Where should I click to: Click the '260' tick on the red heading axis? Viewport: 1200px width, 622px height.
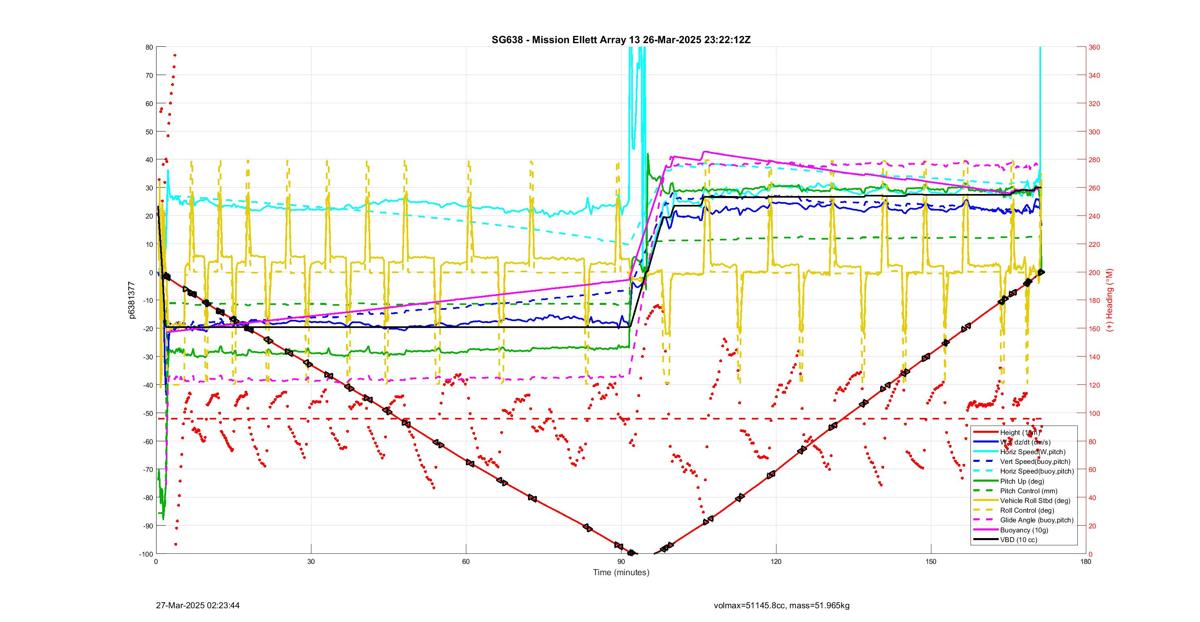(x=1095, y=188)
